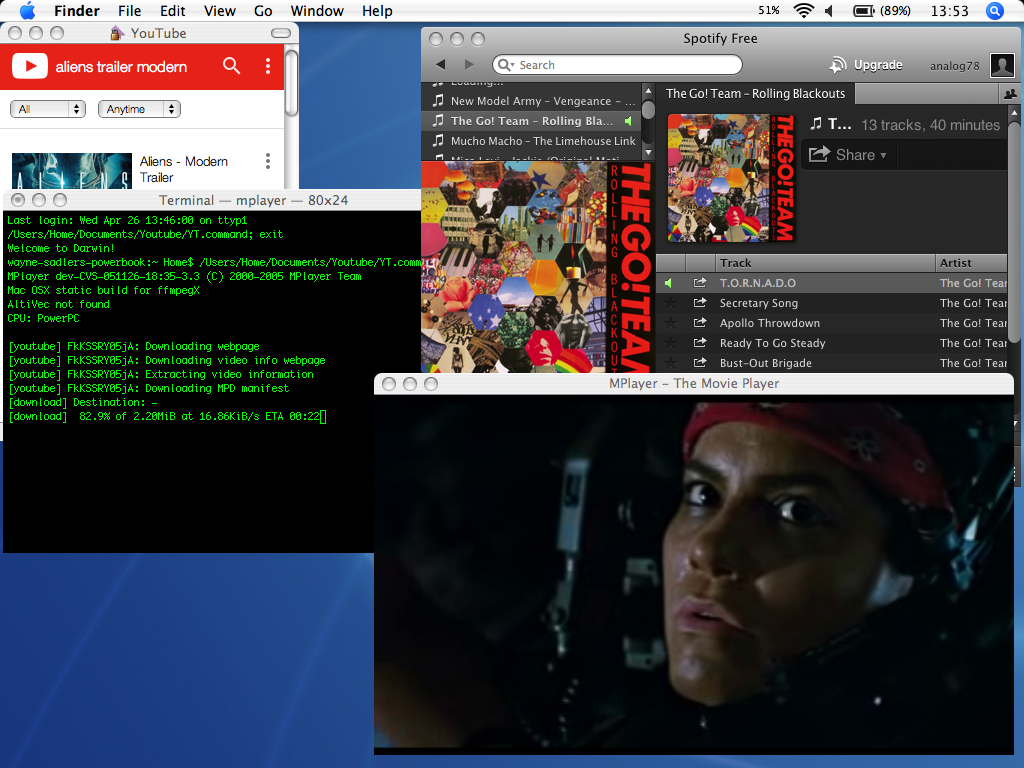1024x768 pixels.
Task: Click the now-playing speaker icon beside T.O.R.N.A.D.O
Action: 668,283
